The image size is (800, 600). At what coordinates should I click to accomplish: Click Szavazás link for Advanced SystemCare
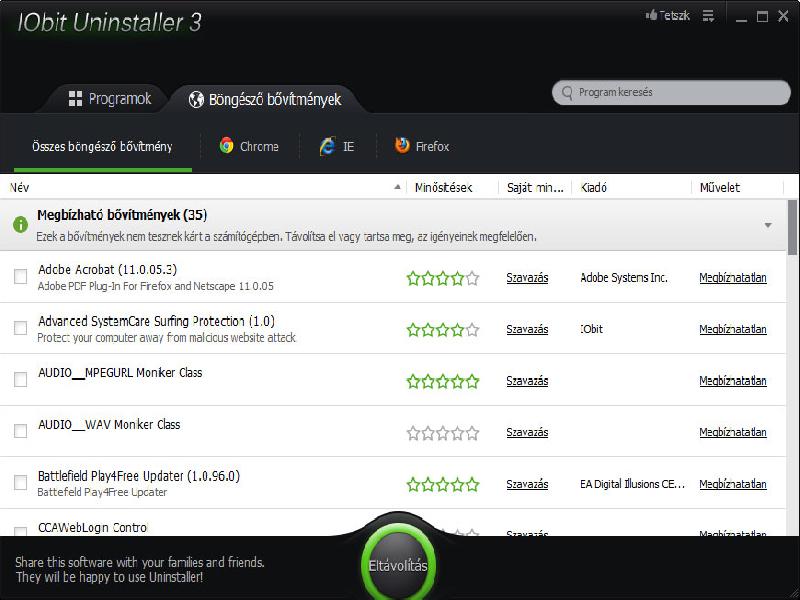pyautogui.click(x=527, y=330)
